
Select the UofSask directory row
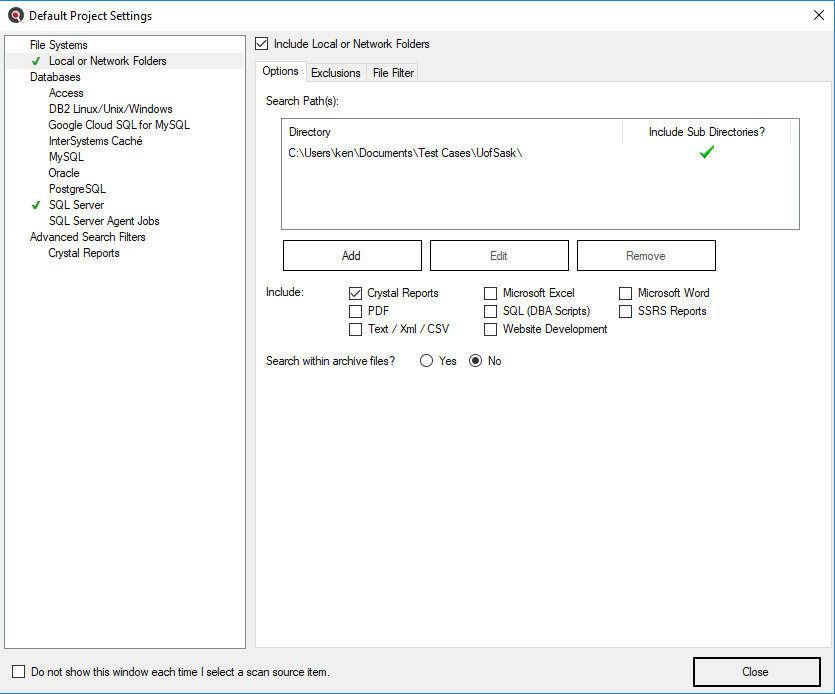pos(406,153)
